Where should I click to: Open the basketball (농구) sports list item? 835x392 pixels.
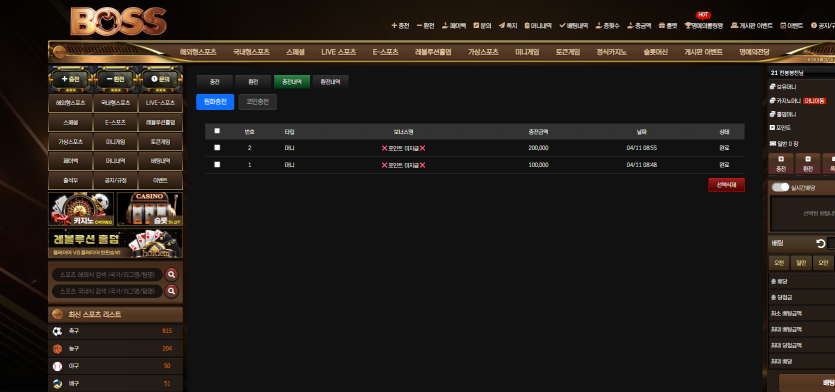116,349
